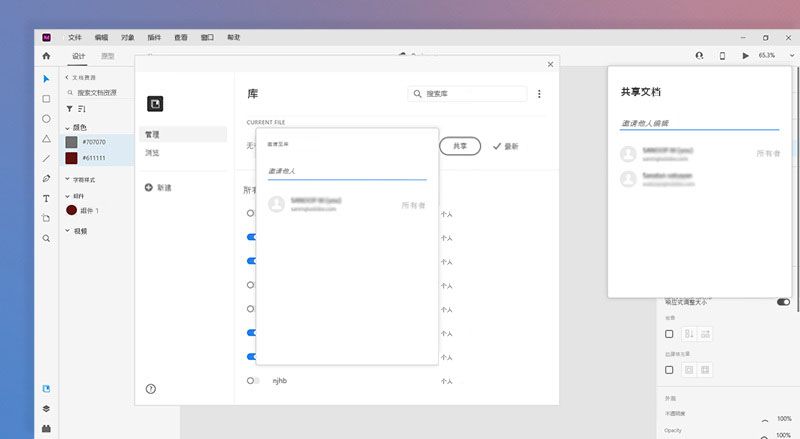Image resolution: width=800 pixels, height=439 pixels.
Task: Focus the 邀请他人编辑 field in 共享文档
Action: (x=699, y=123)
